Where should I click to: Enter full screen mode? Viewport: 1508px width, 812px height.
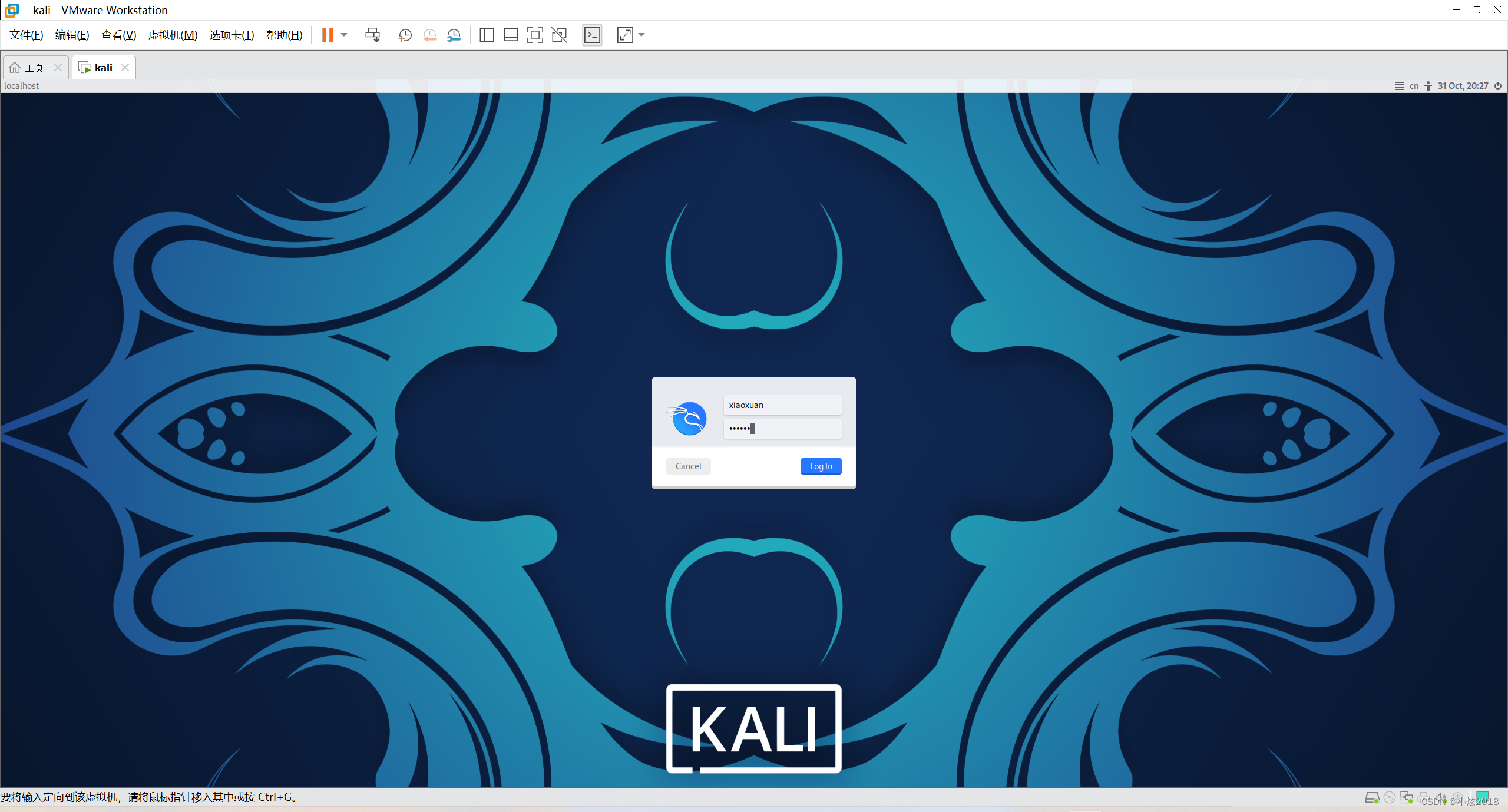(x=535, y=35)
